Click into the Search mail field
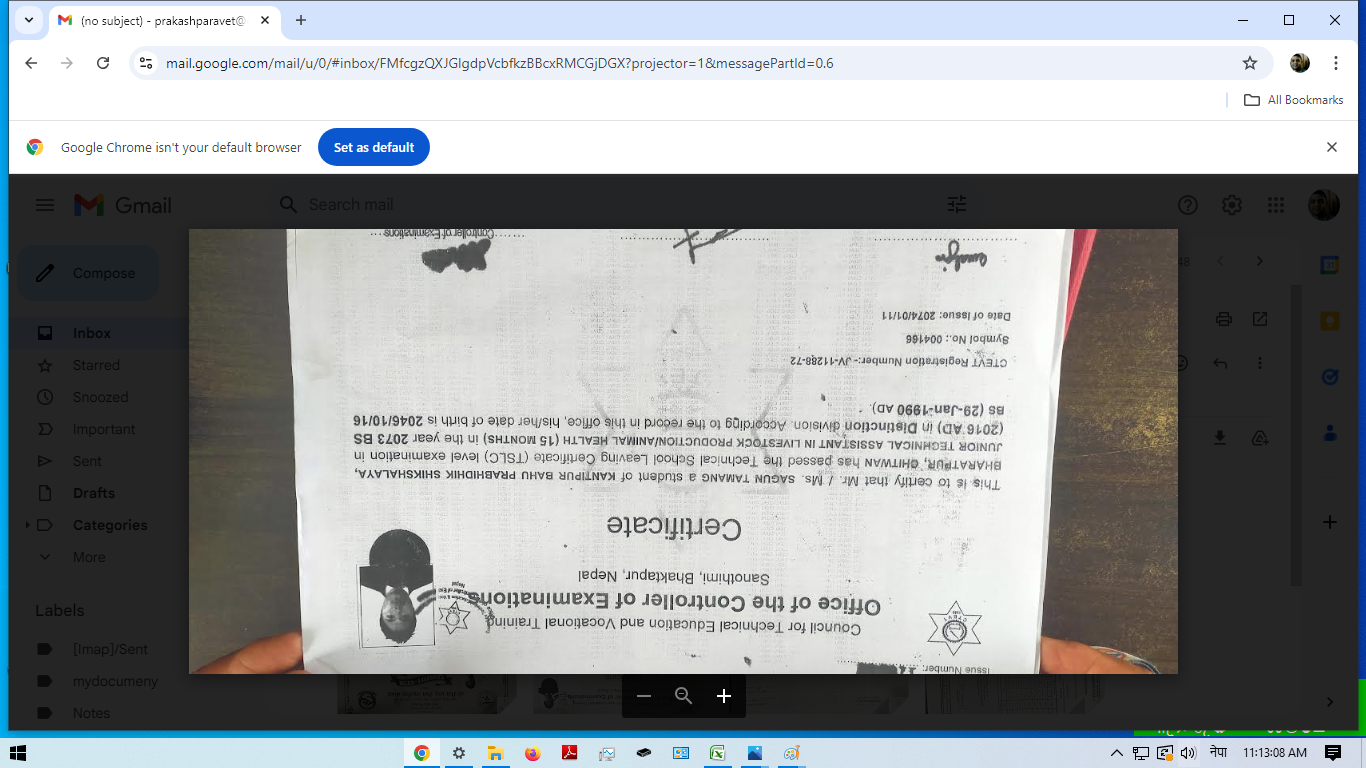This screenshot has height=768, width=1366. tap(620, 204)
